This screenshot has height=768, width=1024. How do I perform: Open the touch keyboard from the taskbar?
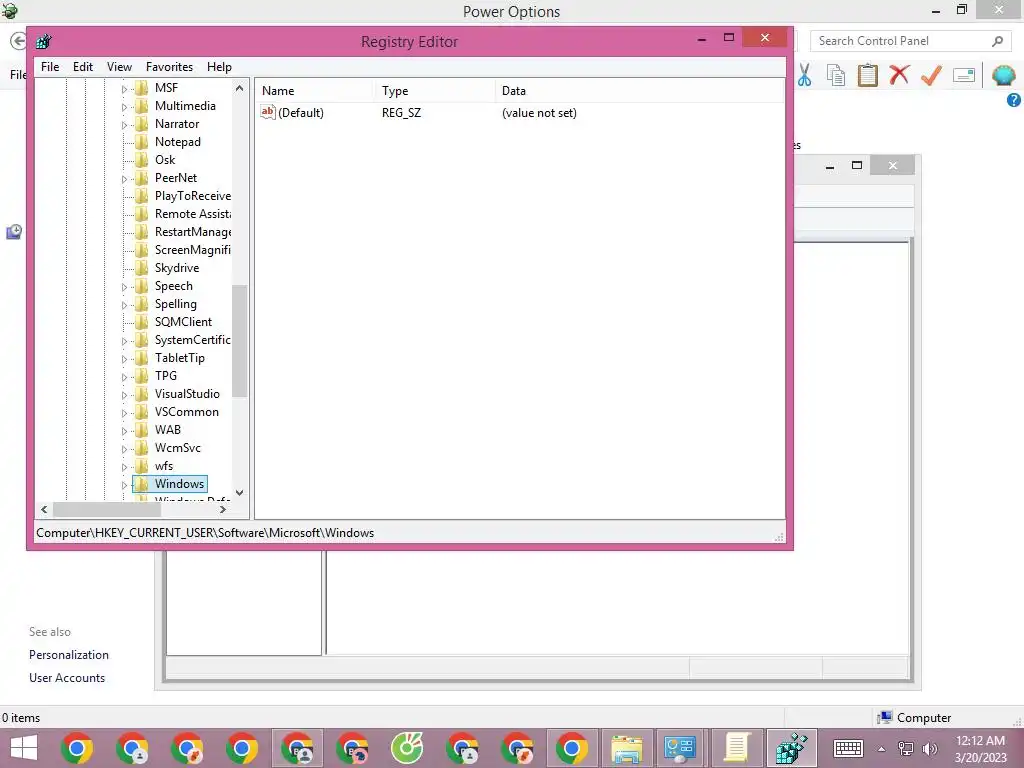pos(848,748)
